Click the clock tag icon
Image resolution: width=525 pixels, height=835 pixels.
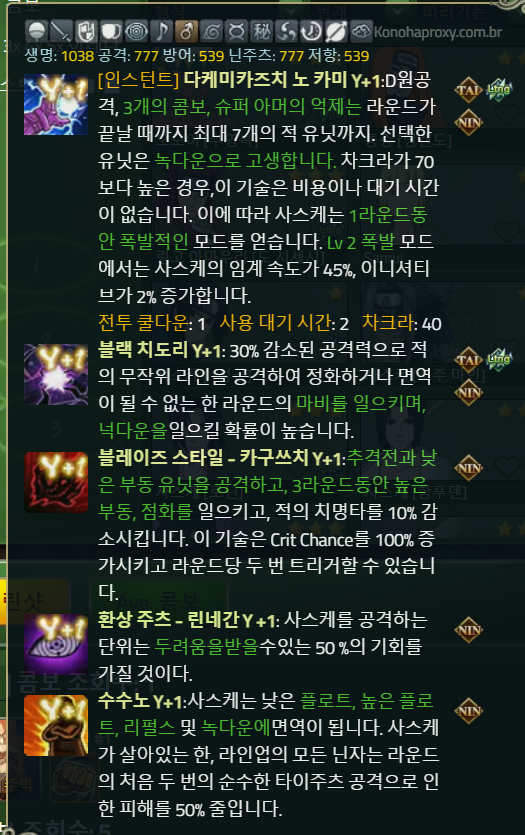click(311, 32)
